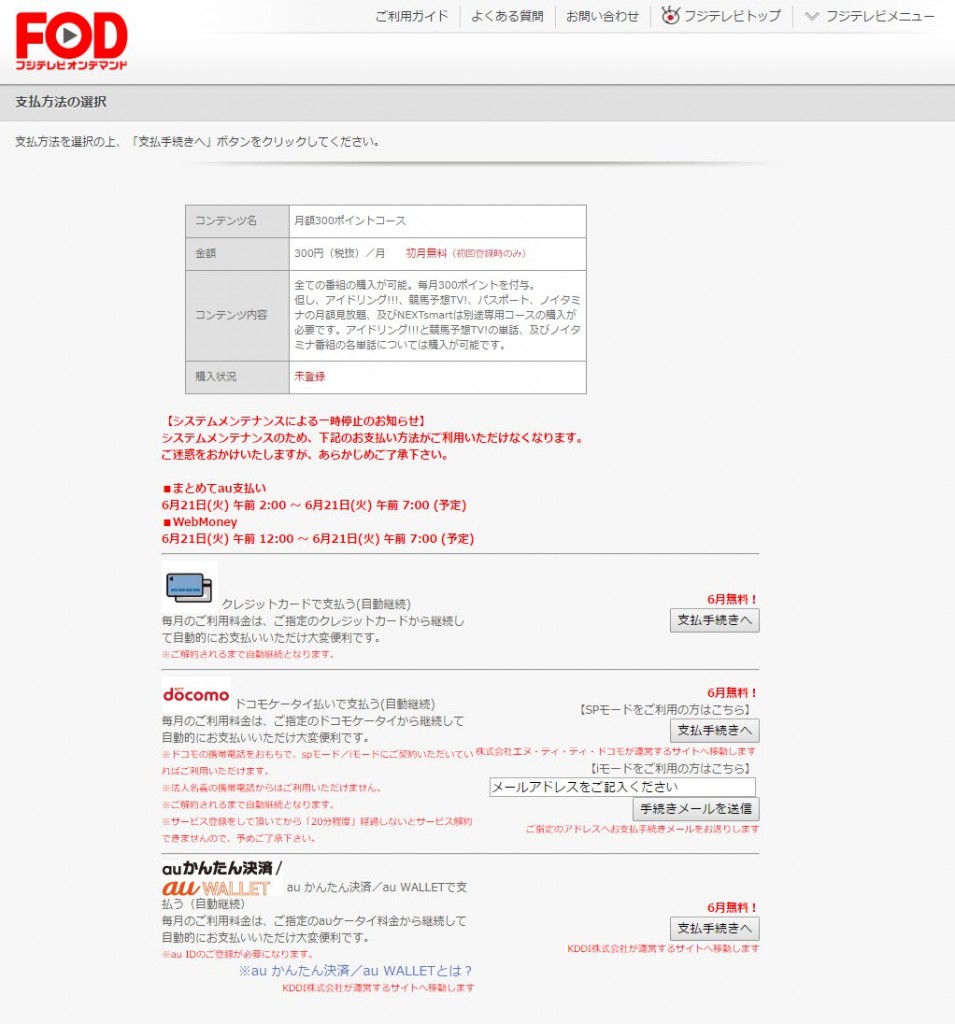This screenshot has width=955, height=1024.
Task: Click the orange au WALLET logo
Action: pyautogui.click(x=216, y=887)
